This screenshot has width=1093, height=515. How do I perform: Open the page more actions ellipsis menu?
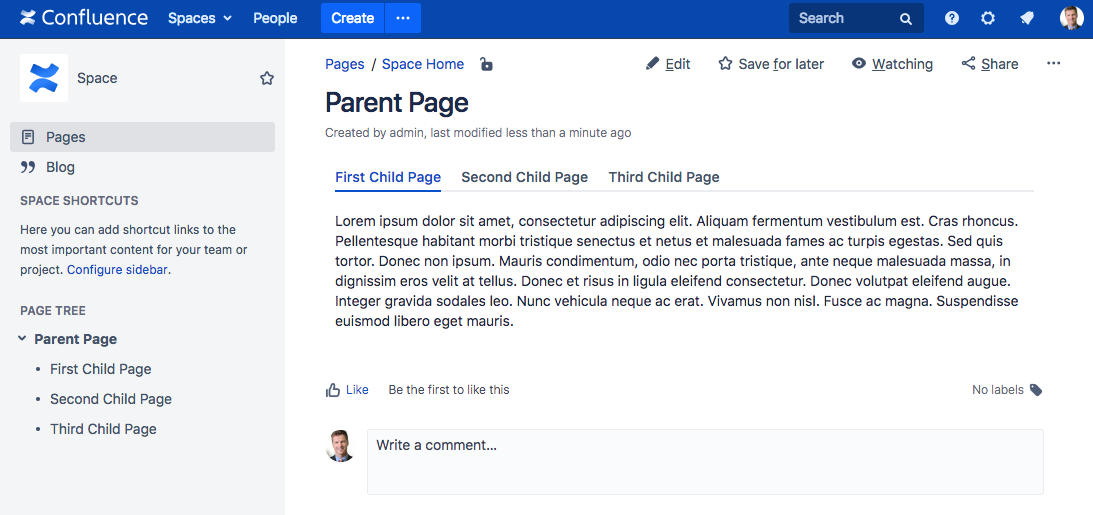point(1053,64)
